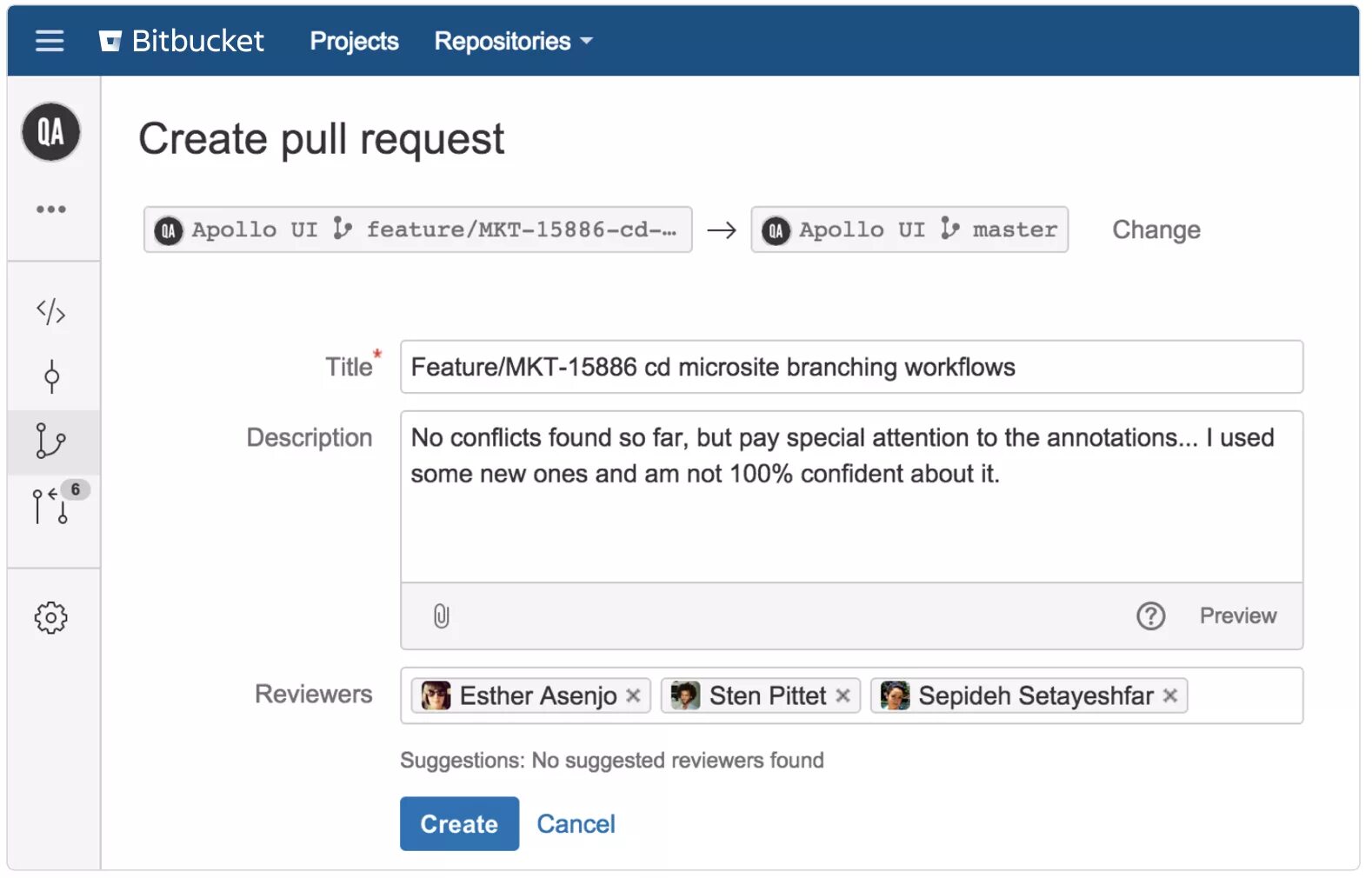Open markdown syntax help question mark icon
1372x878 pixels.
coord(1150,616)
